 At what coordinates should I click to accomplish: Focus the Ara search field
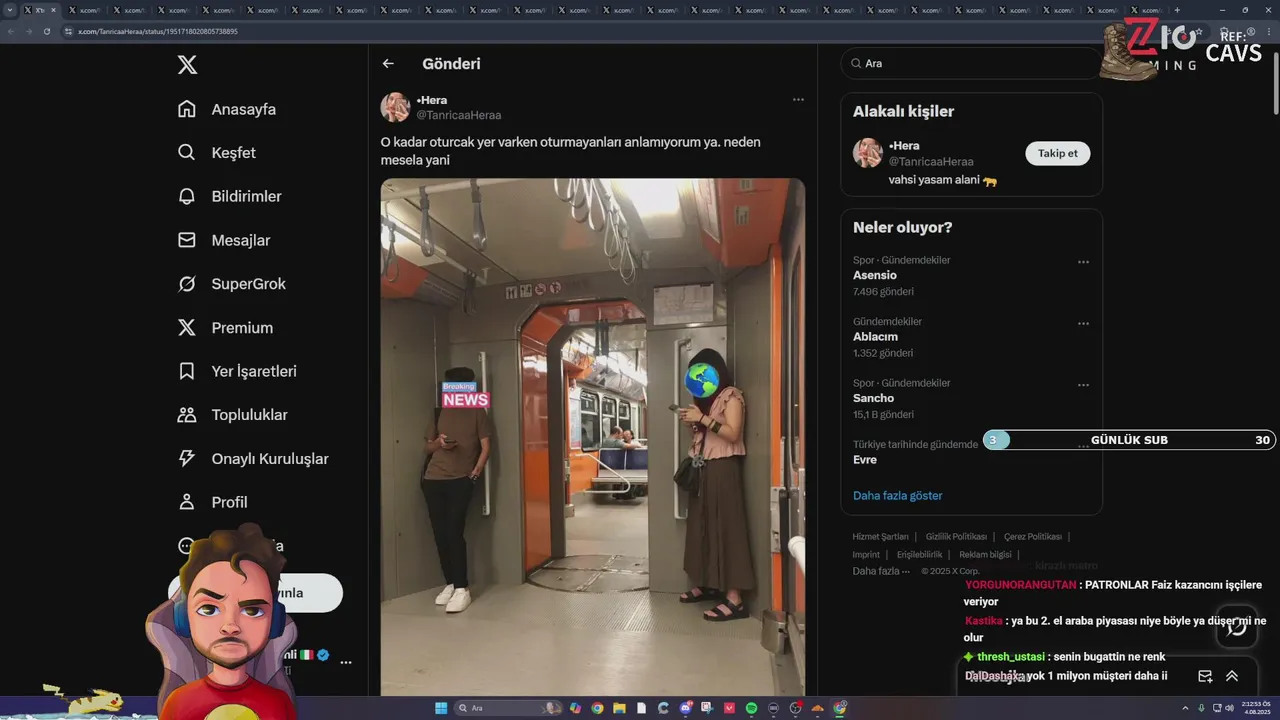click(x=970, y=63)
